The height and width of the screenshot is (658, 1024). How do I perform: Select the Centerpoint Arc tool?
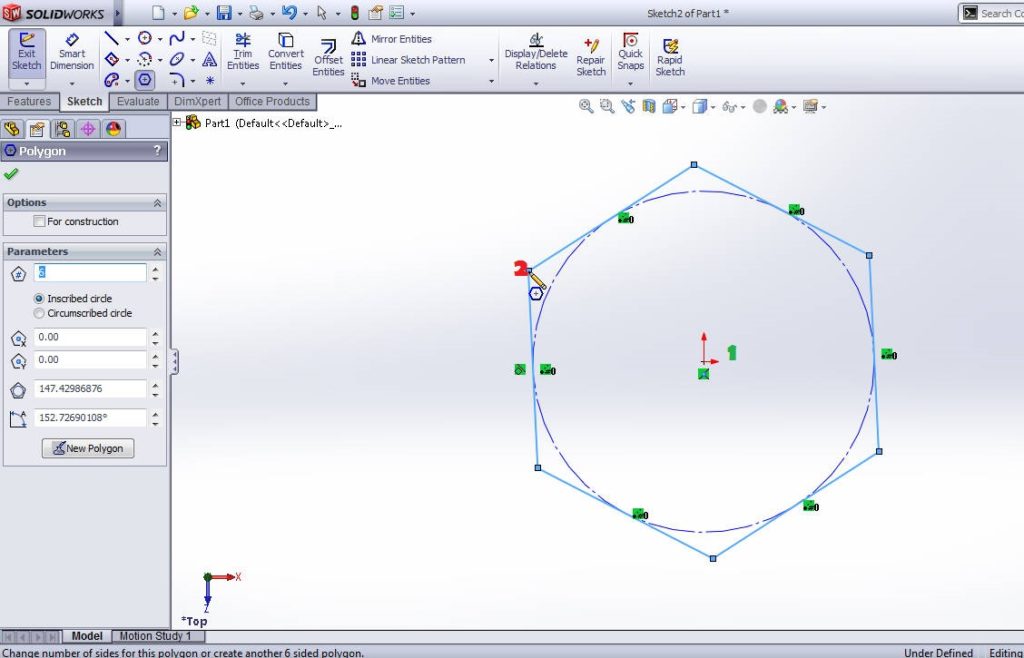[x=145, y=59]
